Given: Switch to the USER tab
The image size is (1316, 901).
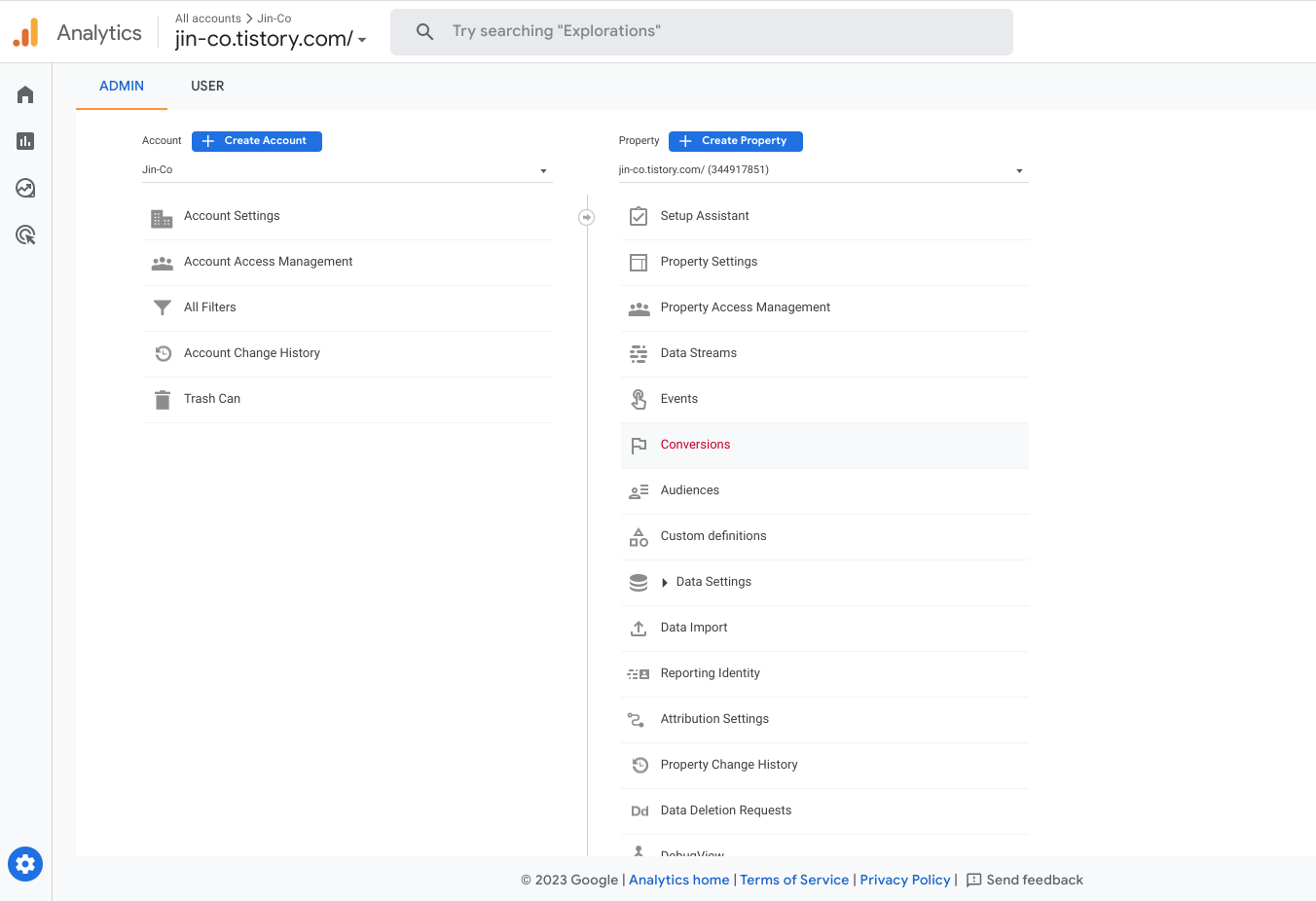Looking at the screenshot, I should pos(207,86).
